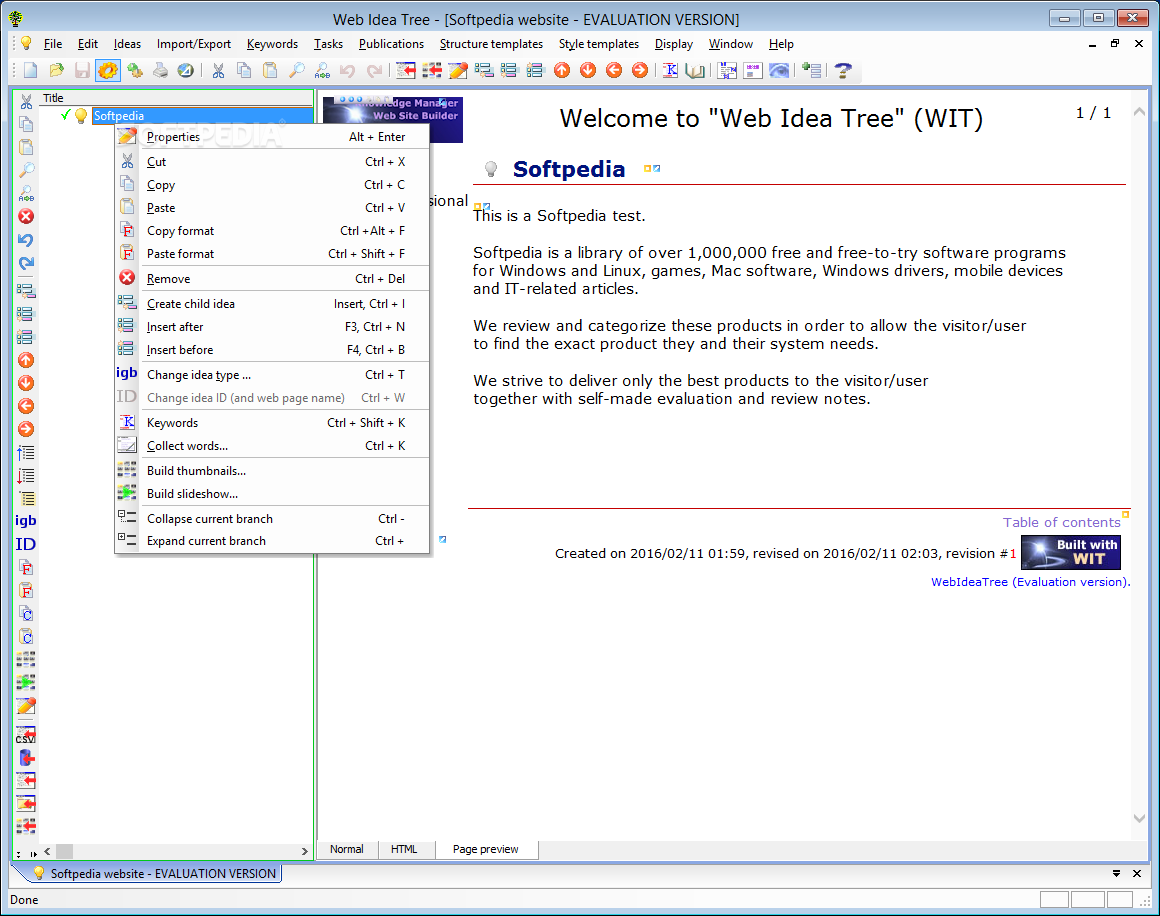Click the Built with WIT badge
The width and height of the screenshot is (1160, 916).
(1070, 553)
